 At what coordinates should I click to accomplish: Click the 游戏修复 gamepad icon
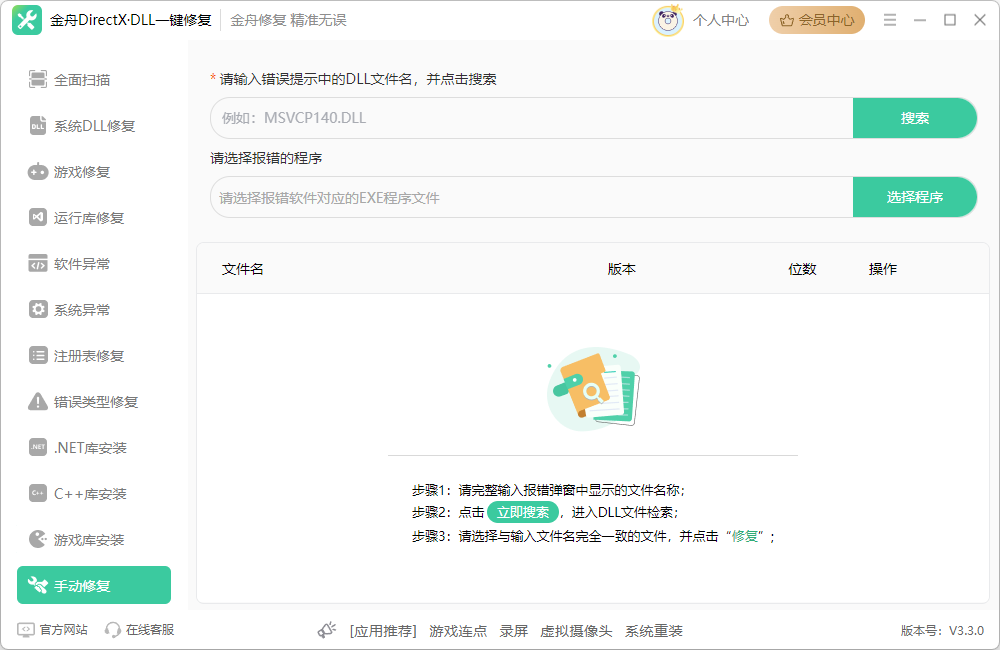point(38,172)
